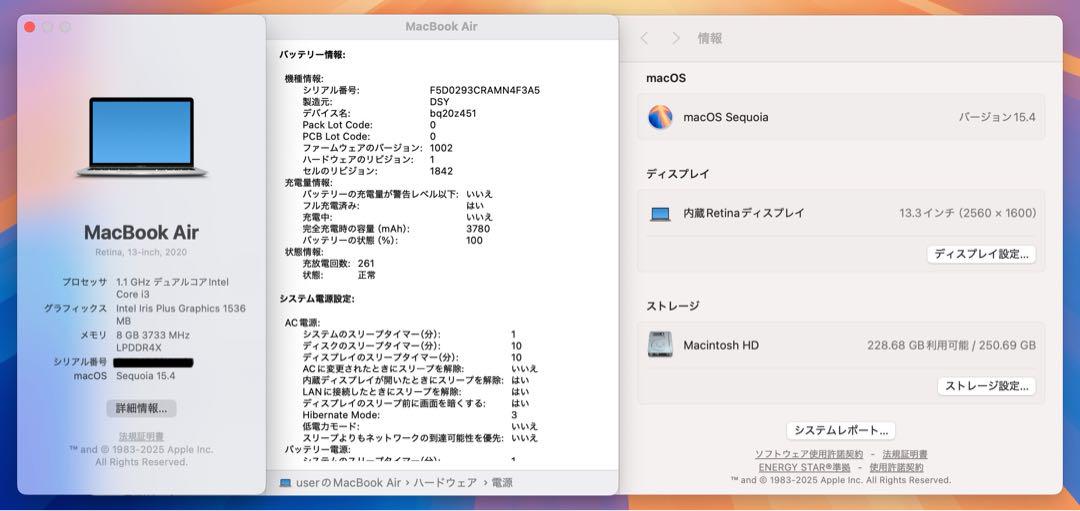The width and height of the screenshot is (1080, 511).
Task: Open システムレポート... button
Action: point(840,430)
